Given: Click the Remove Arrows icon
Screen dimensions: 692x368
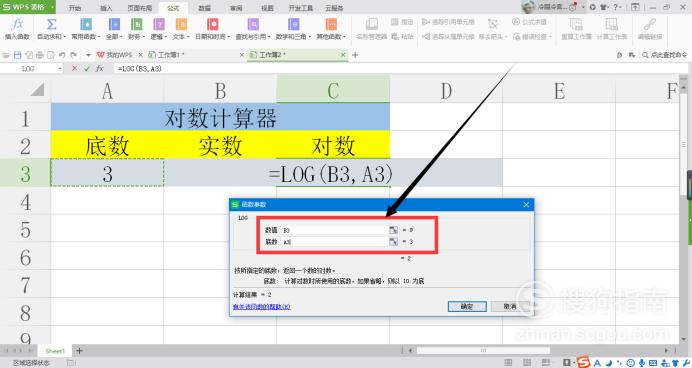Looking at the screenshot, I should tap(493, 24).
